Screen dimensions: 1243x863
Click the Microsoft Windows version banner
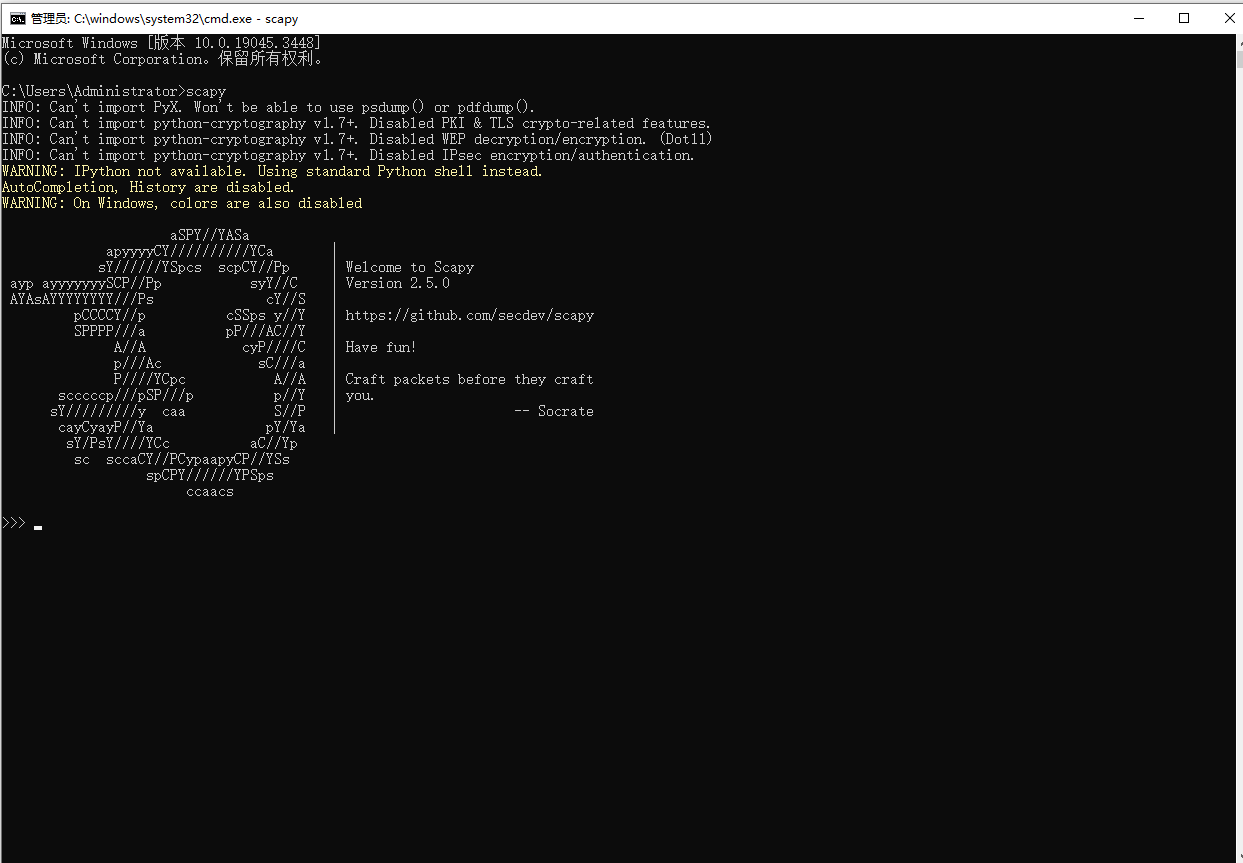160,43
